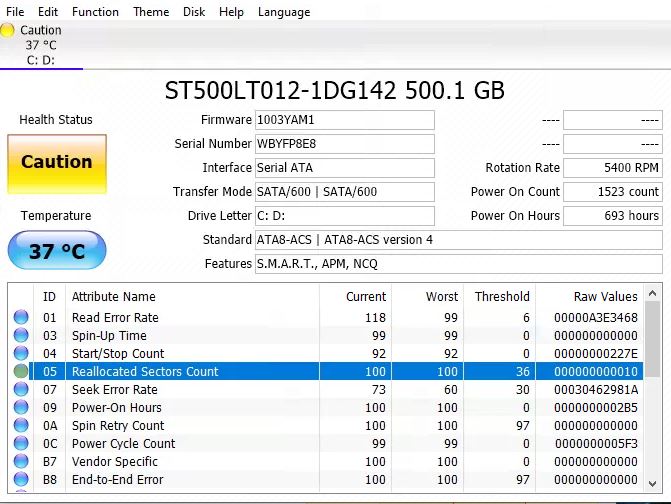Click the Attribute Name column header

point(114,297)
